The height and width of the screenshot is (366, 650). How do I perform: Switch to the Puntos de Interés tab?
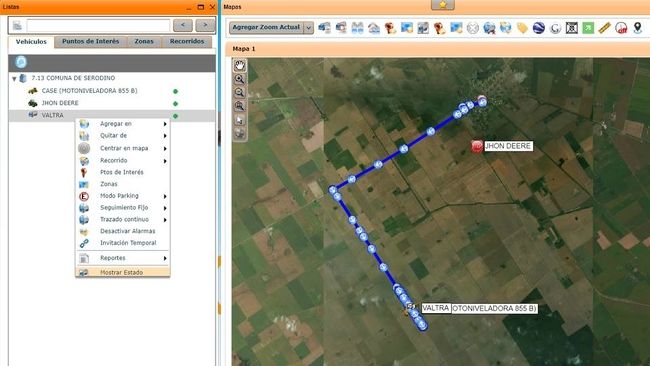coord(90,41)
